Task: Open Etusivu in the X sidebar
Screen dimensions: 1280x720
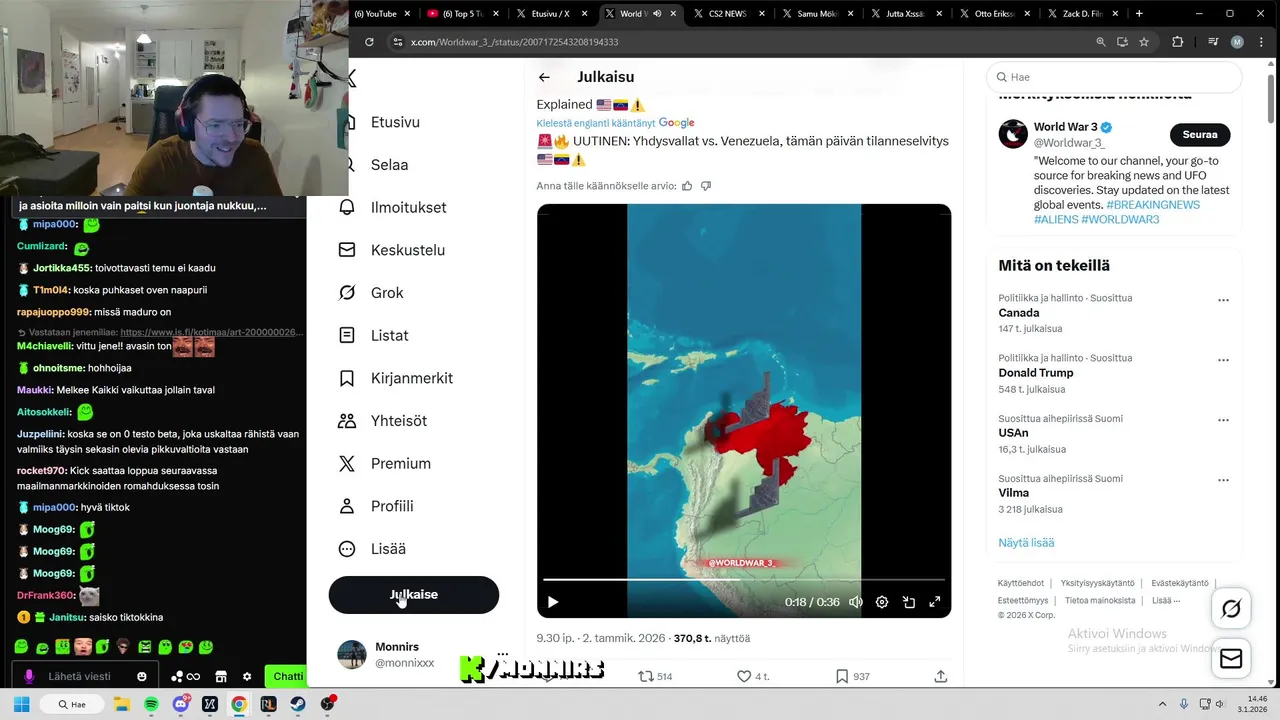Action: point(395,122)
